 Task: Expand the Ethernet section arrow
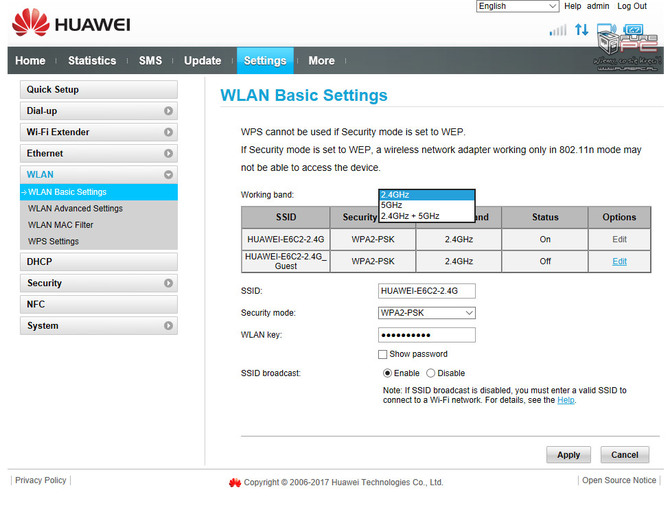click(168, 153)
